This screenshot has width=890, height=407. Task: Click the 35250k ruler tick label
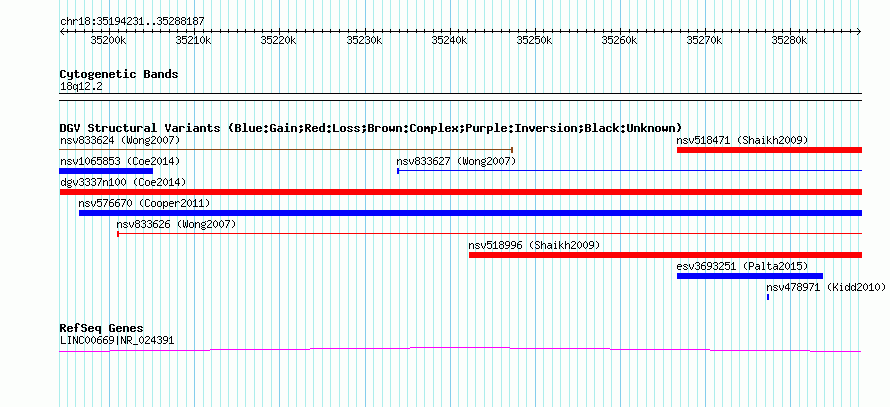[x=534, y=40]
